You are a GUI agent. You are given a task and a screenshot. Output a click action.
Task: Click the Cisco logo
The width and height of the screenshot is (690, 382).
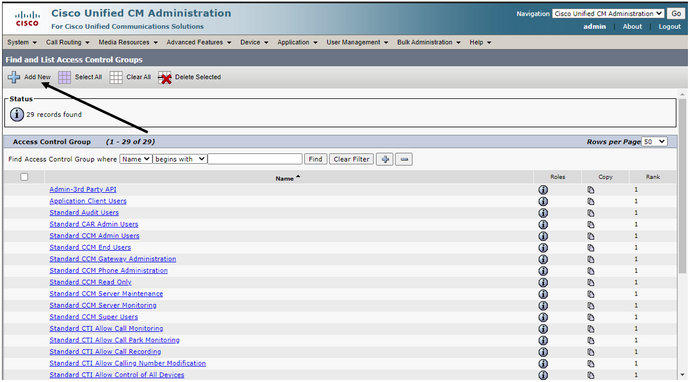[27, 19]
